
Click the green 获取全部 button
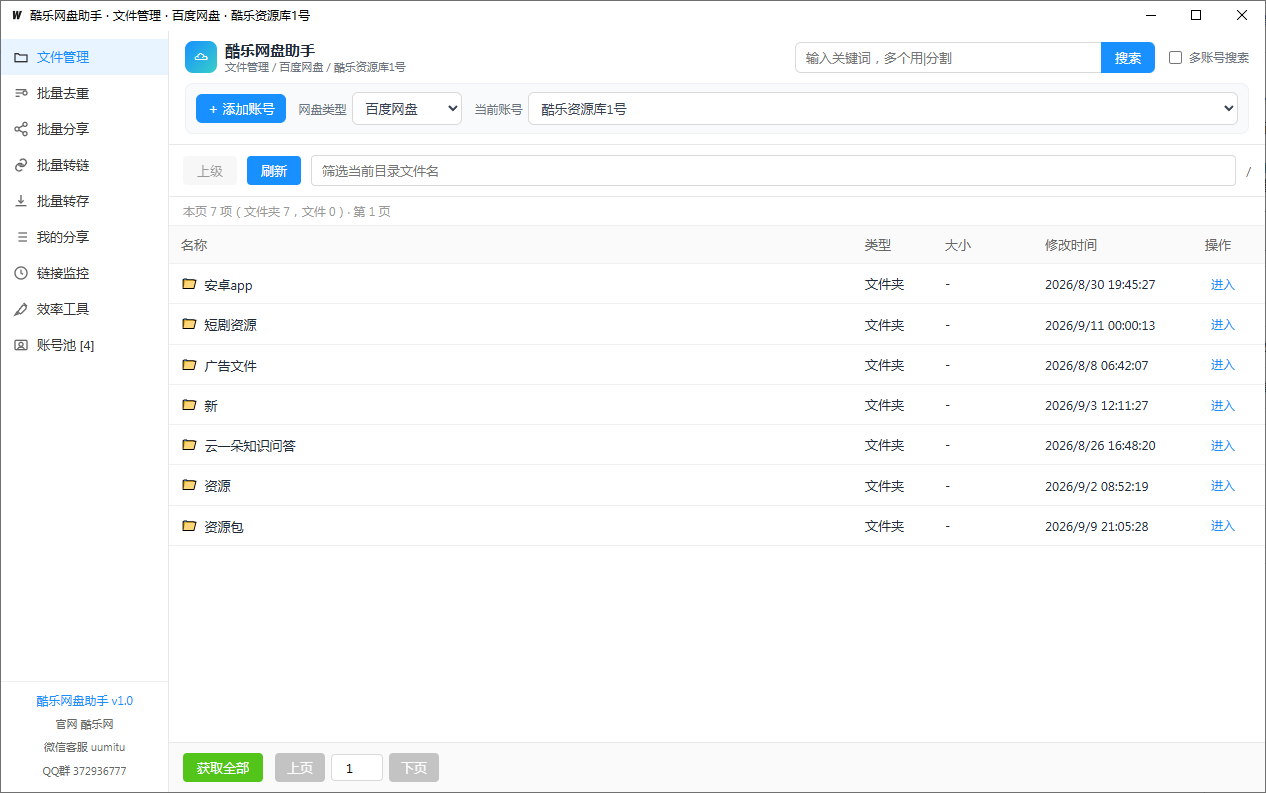(x=223, y=768)
